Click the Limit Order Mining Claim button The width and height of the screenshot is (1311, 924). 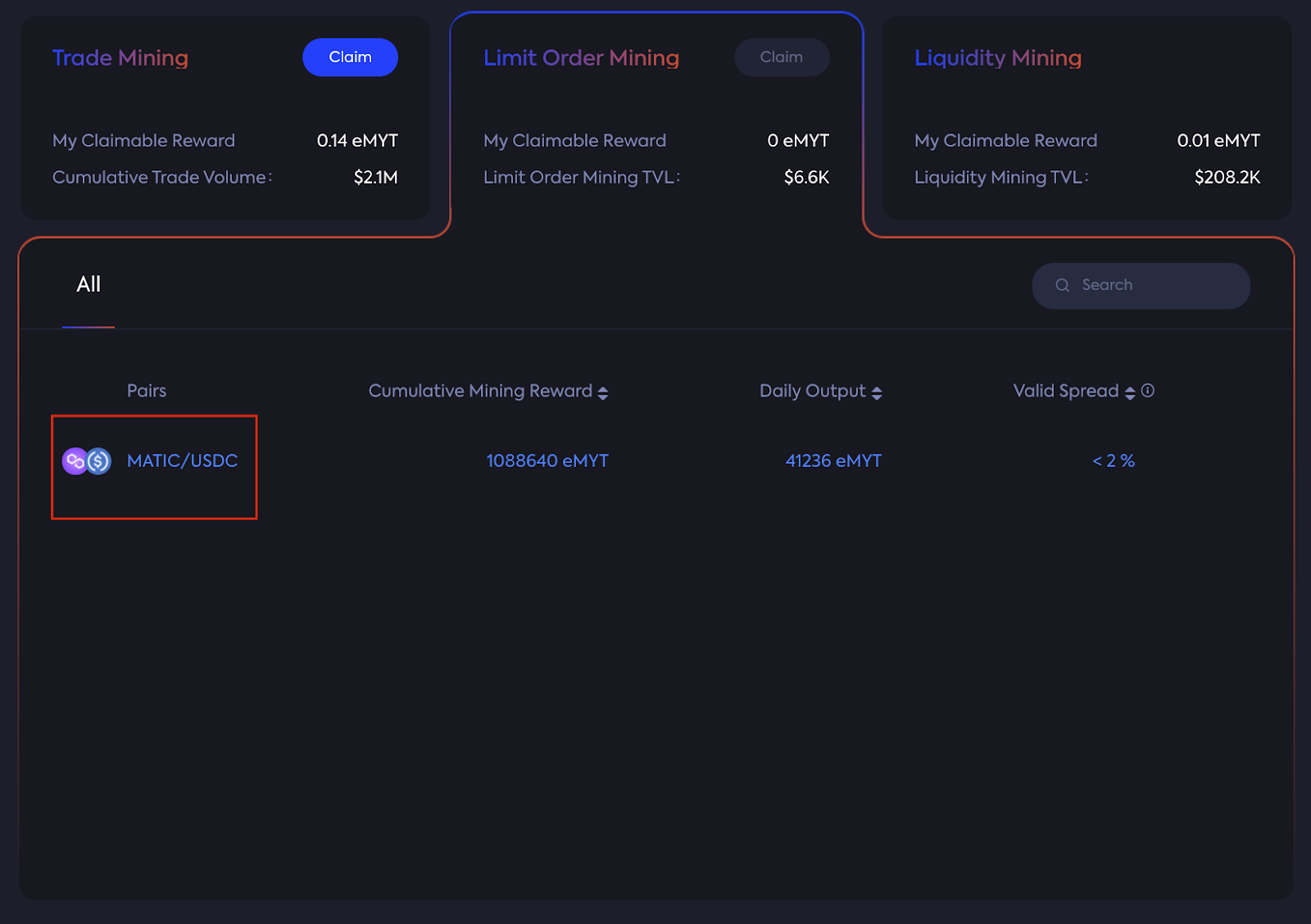(x=782, y=57)
